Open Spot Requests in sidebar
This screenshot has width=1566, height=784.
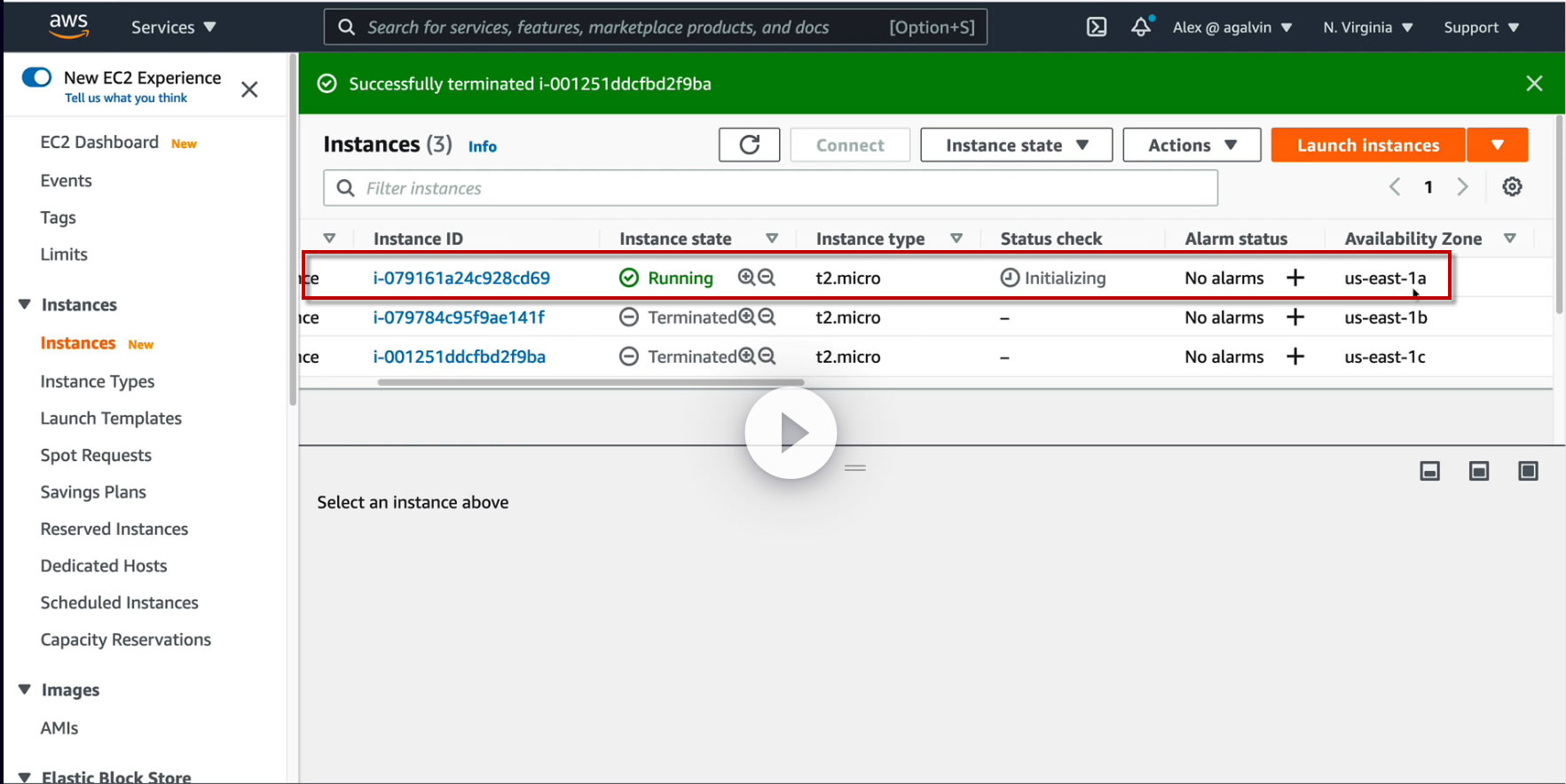(96, 455)
